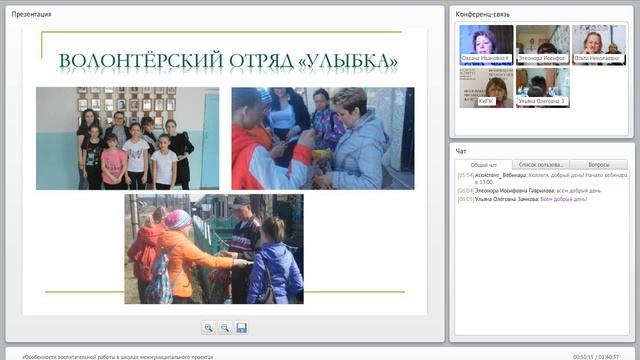Click the photo of the woman in a grey jacket
This screenshot has width=640, height=360.
[323, 138]
